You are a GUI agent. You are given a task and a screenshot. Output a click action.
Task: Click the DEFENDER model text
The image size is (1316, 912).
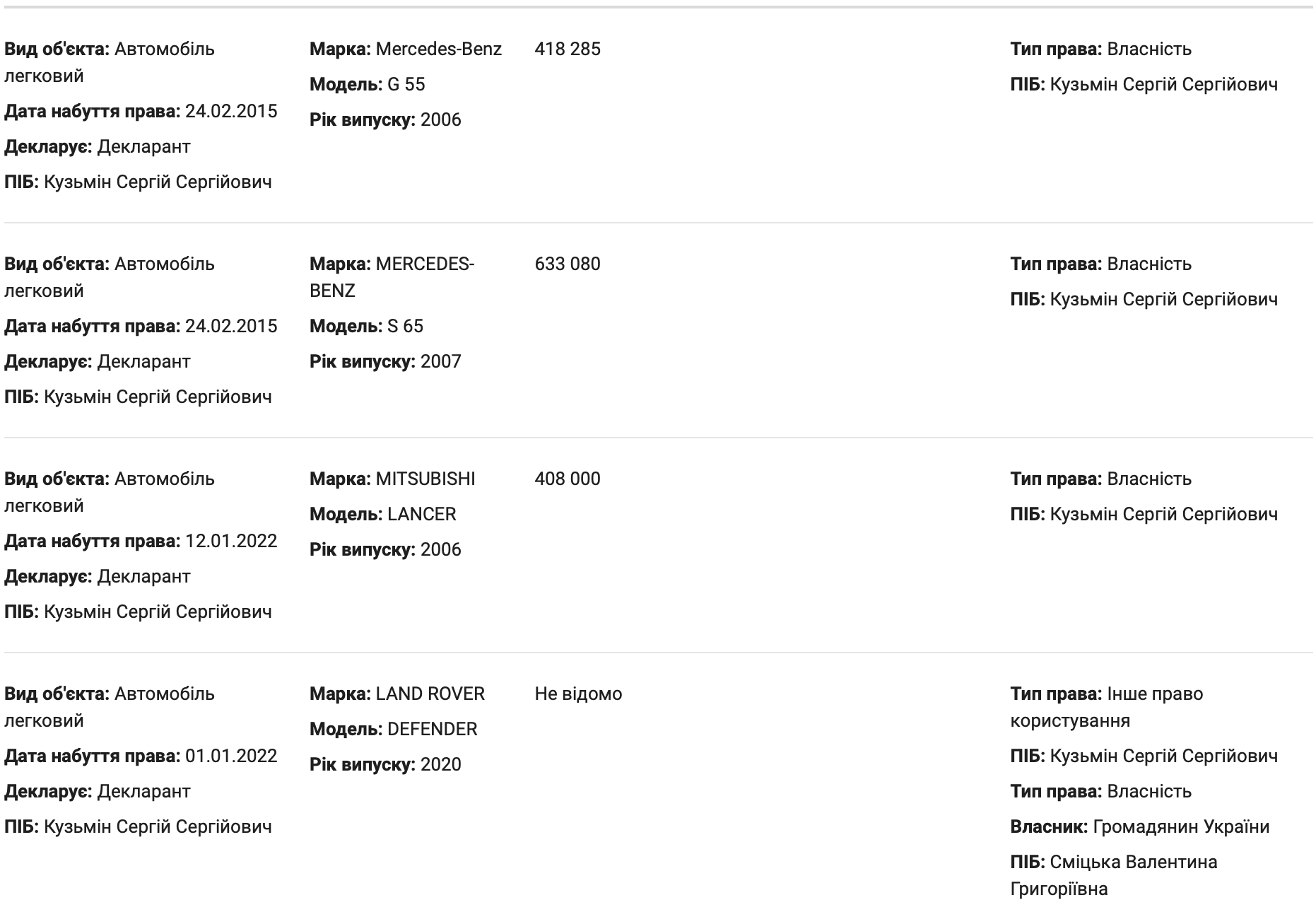(x=432, y=729)
